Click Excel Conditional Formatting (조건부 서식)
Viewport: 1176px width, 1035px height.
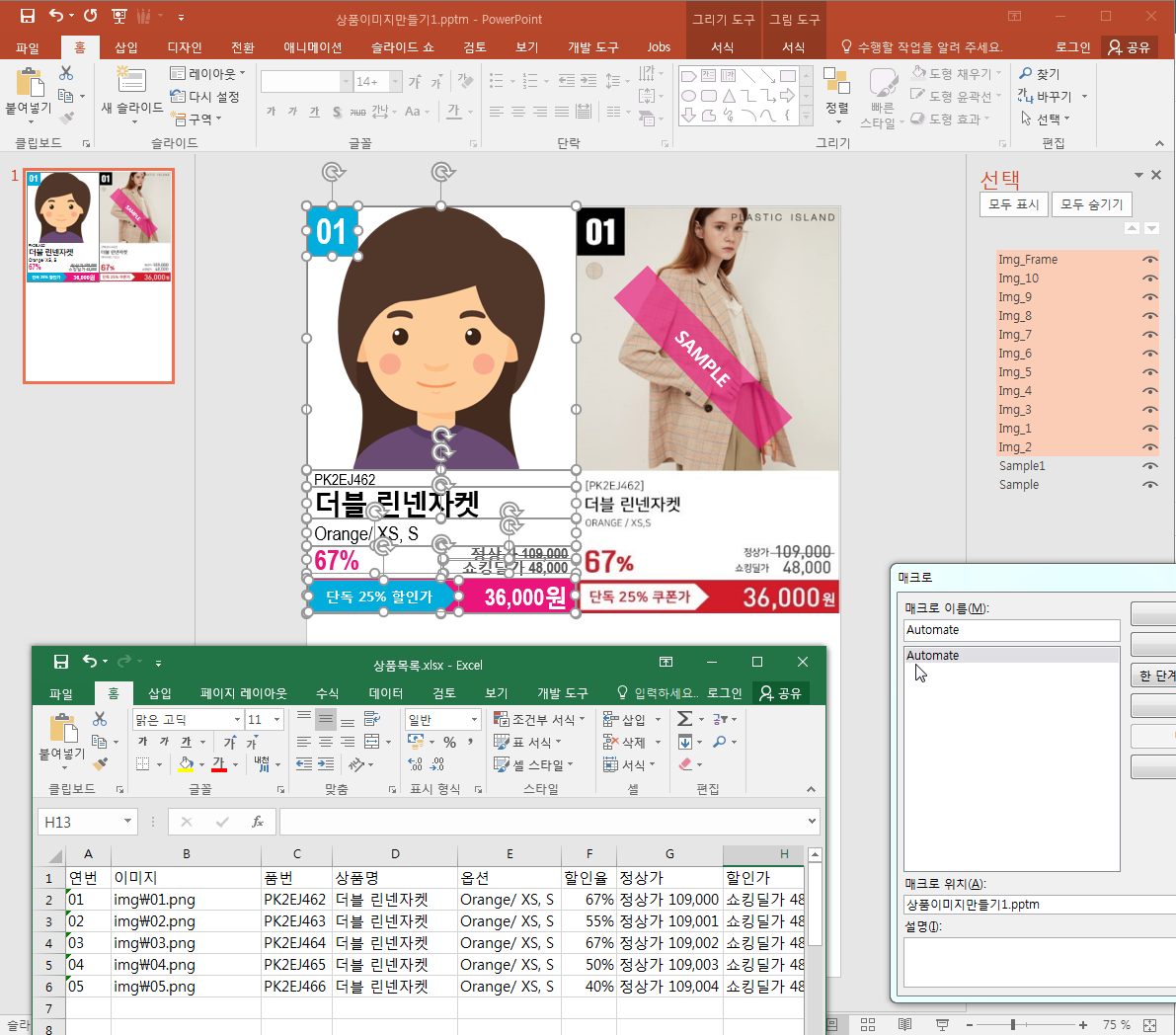click(538, 719)
